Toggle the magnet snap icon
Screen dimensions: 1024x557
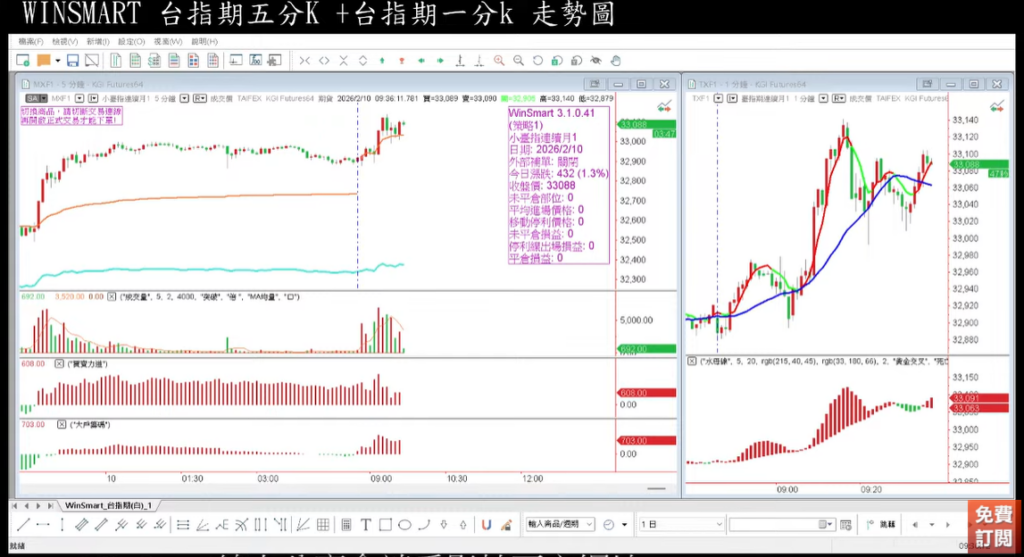click(x=486, y=525)
